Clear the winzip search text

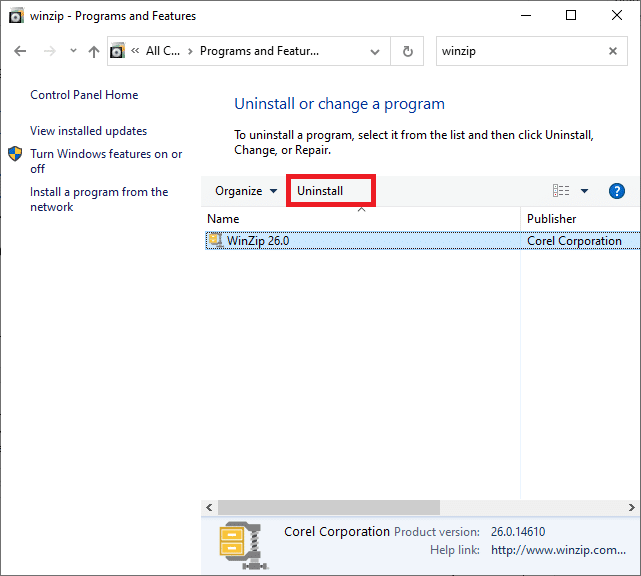pos(613,52)
